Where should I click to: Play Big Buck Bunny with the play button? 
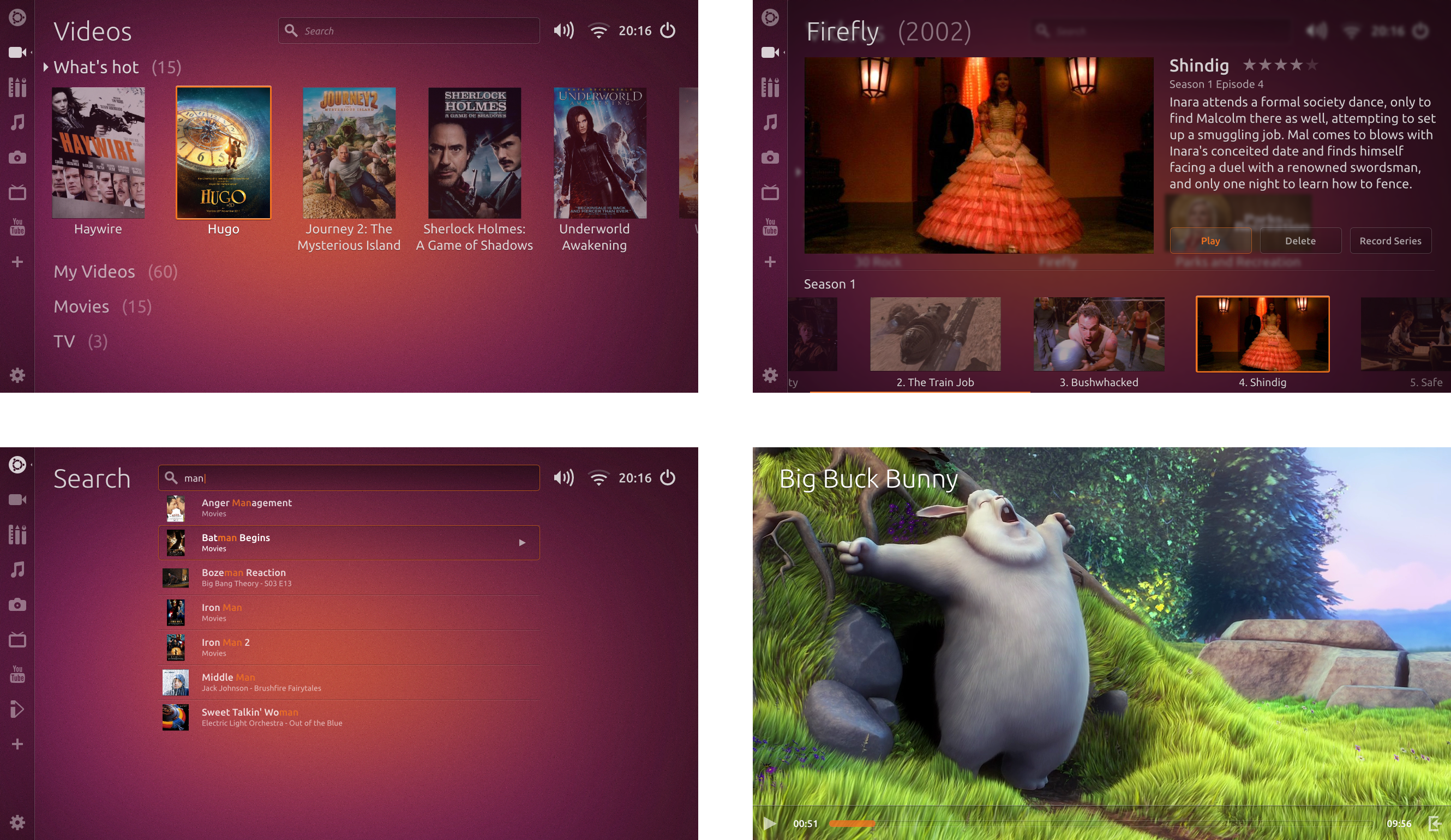769,823
